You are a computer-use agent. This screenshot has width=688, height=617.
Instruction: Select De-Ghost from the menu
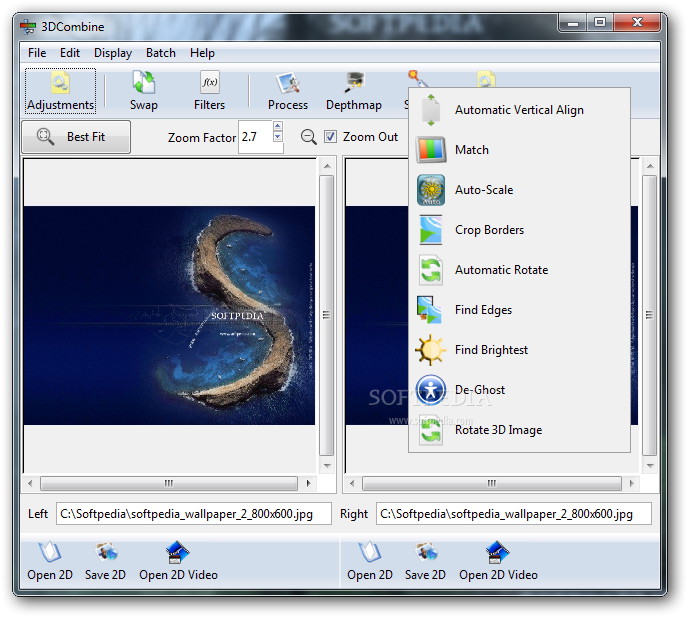[x=520, y=390]
